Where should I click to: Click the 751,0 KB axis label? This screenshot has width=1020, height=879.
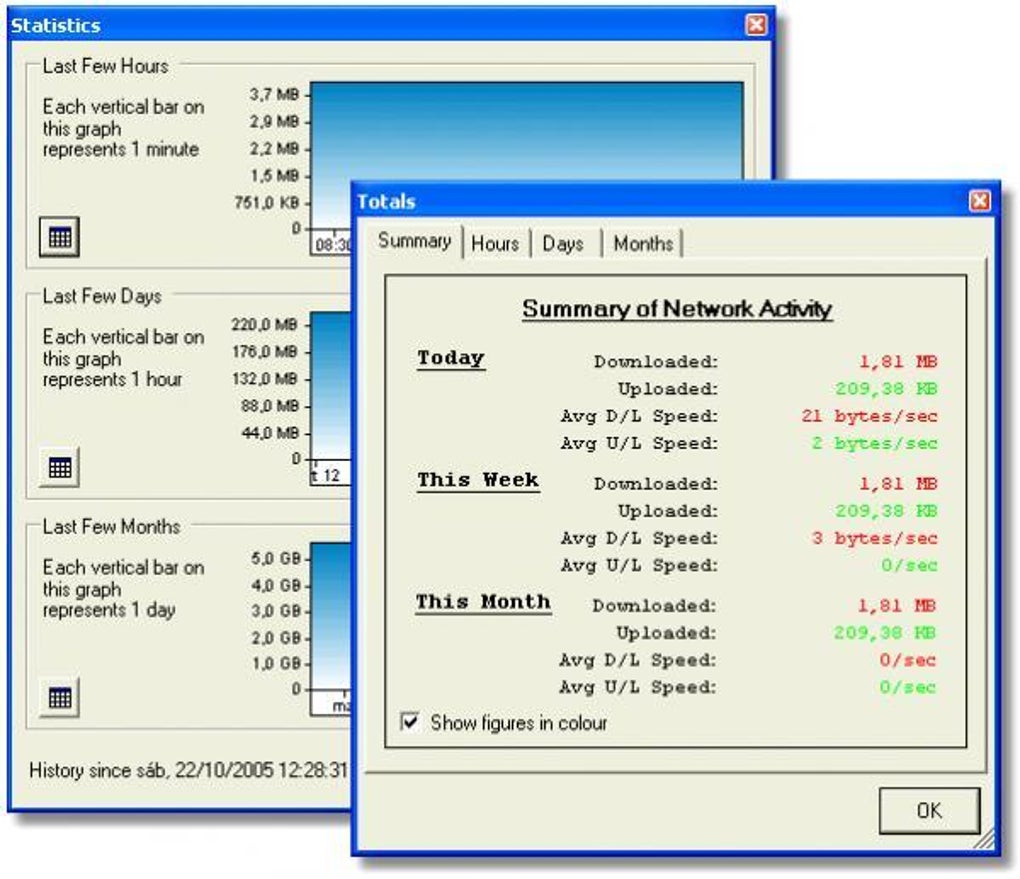tap(267, 202)
